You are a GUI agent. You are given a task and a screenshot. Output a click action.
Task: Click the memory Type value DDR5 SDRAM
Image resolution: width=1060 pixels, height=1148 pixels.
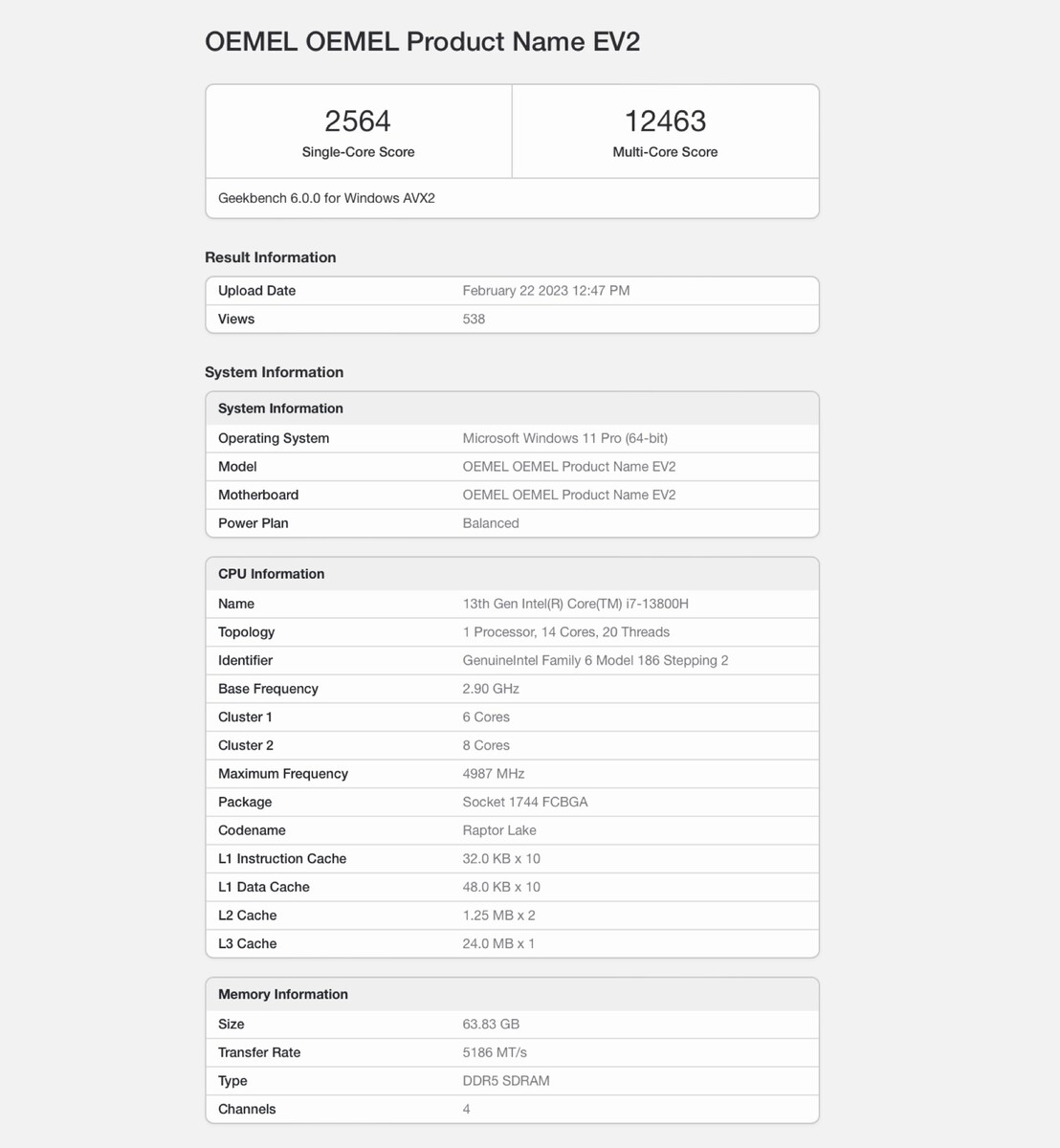coord(506,1081)
